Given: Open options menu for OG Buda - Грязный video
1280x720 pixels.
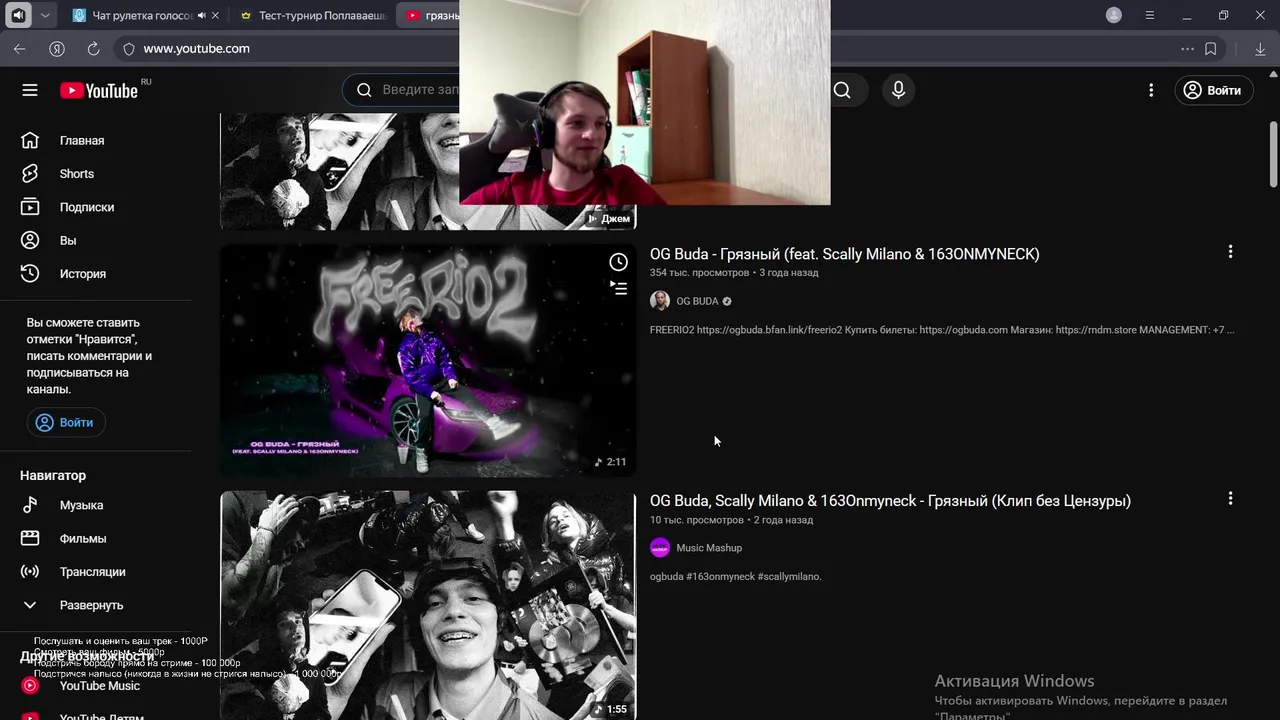Looking at the screenshot, I should click(x=1230, y=252).
